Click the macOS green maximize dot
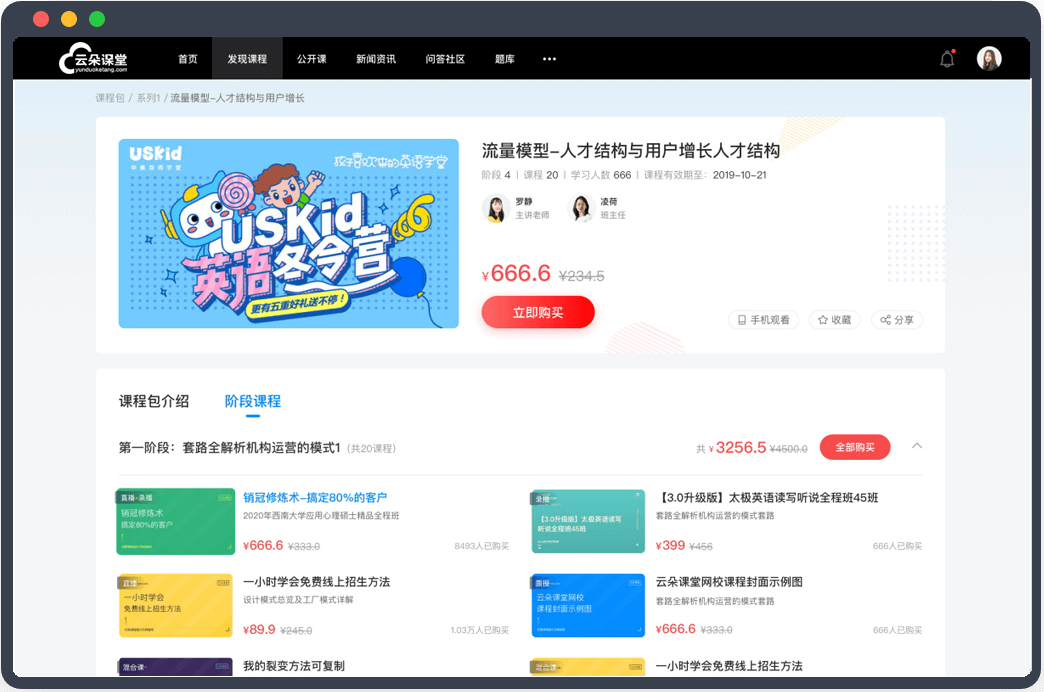Screen dimensions: 1044x692 (x=97, y=19)
